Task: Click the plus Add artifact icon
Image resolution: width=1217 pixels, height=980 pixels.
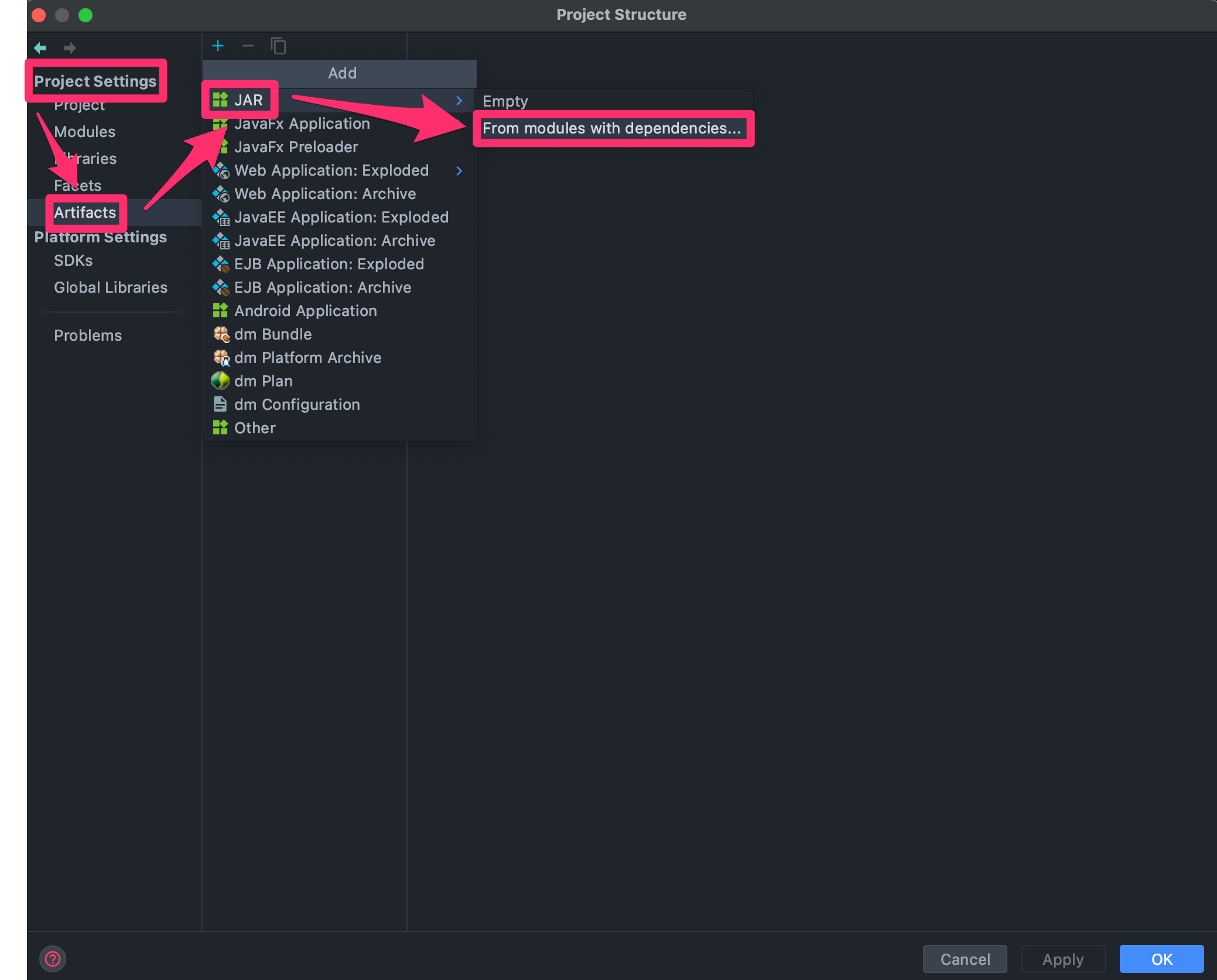Action: (x=218, y=46)
